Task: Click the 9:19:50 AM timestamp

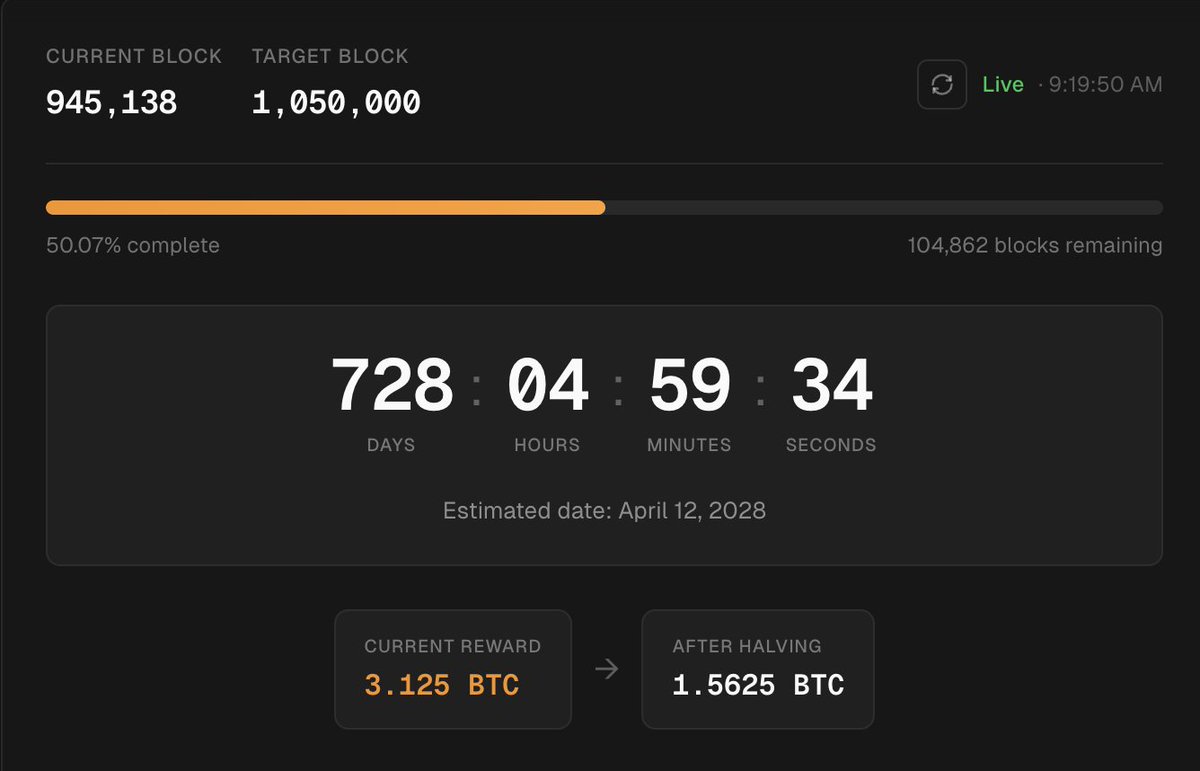Action: [1105, 85]
